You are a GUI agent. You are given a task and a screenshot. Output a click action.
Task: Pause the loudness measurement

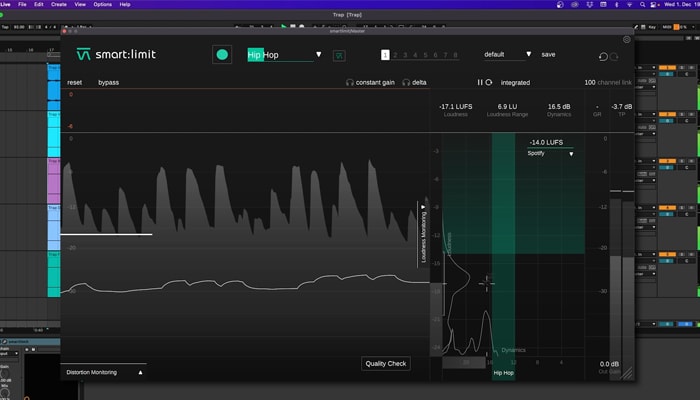coord(480,83)
